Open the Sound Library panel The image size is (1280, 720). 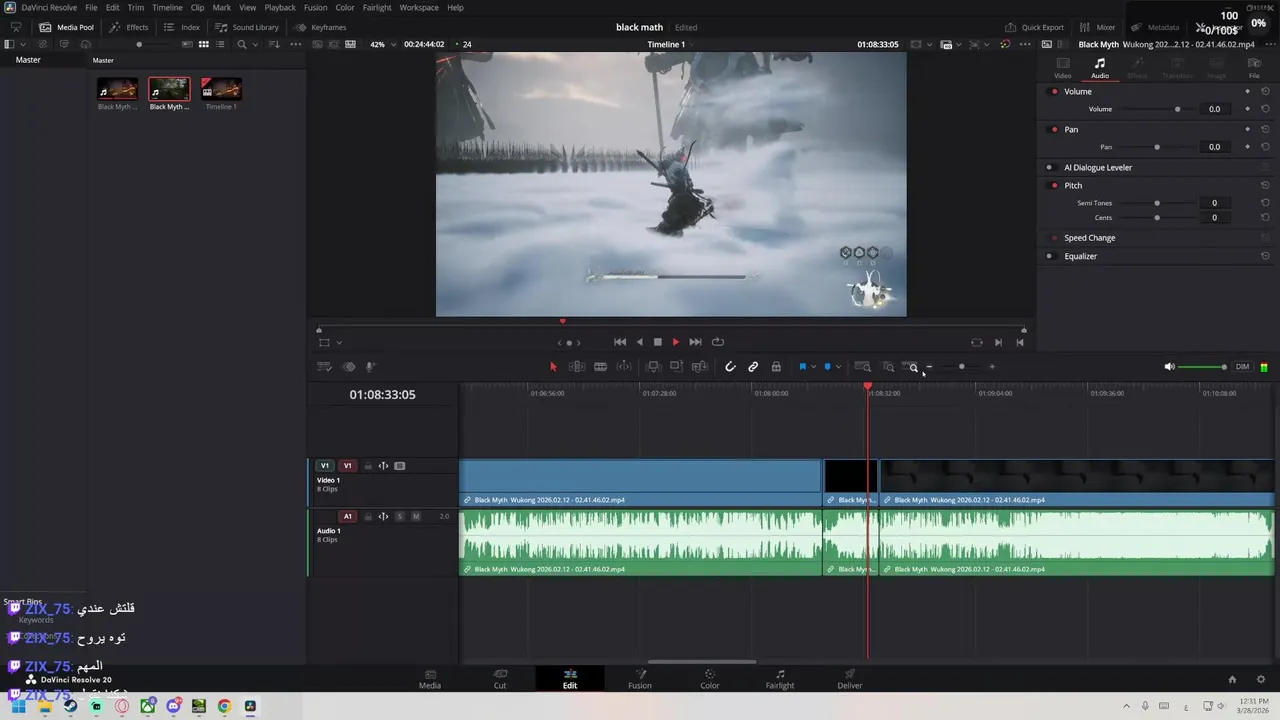[x=247, y=27]
